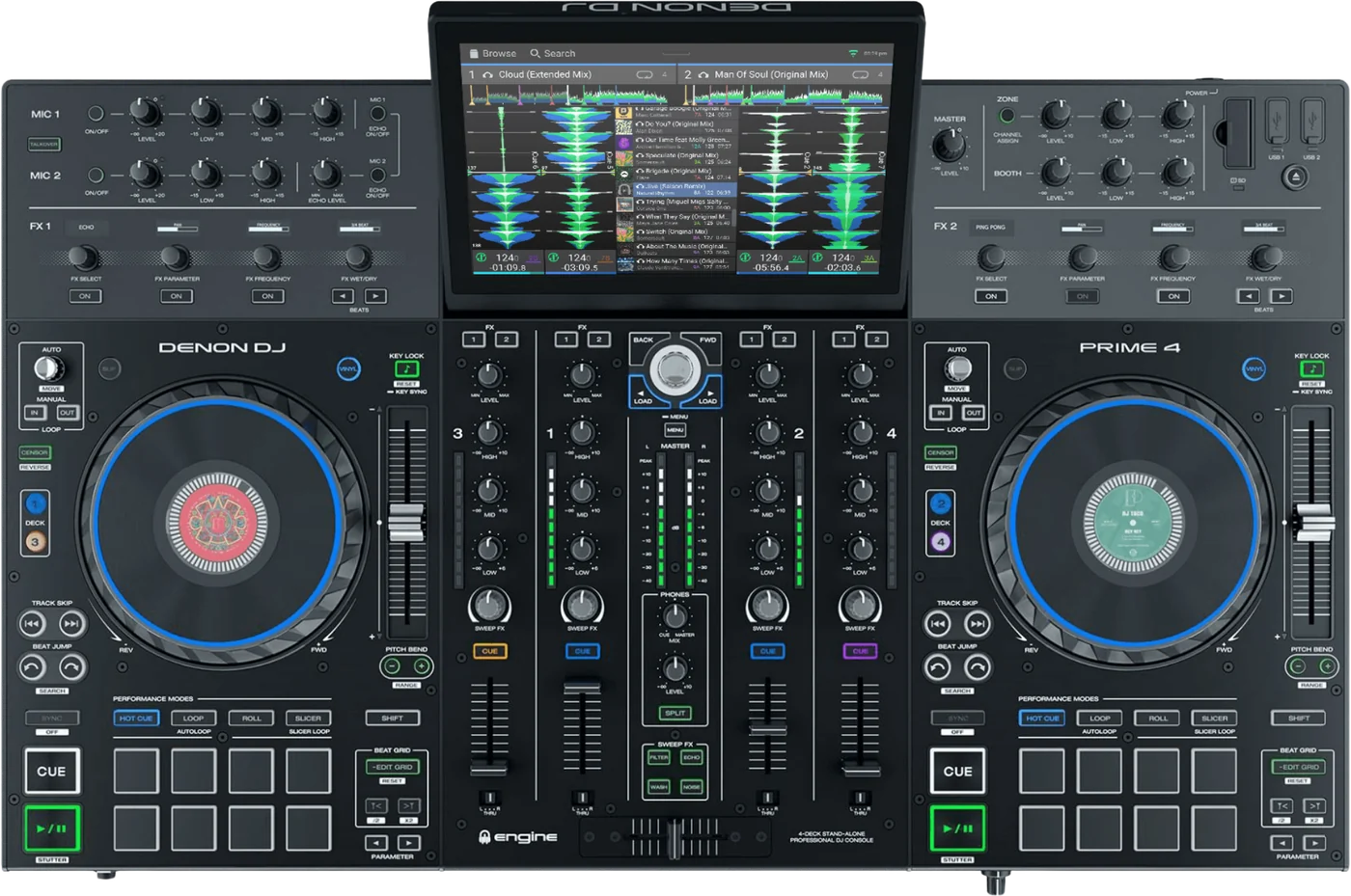The width and height of the screenshot is (1351, 896).
Task: Select ROLL performance mode on left deck
Action: pyautogui.click(x=252, y=718)
